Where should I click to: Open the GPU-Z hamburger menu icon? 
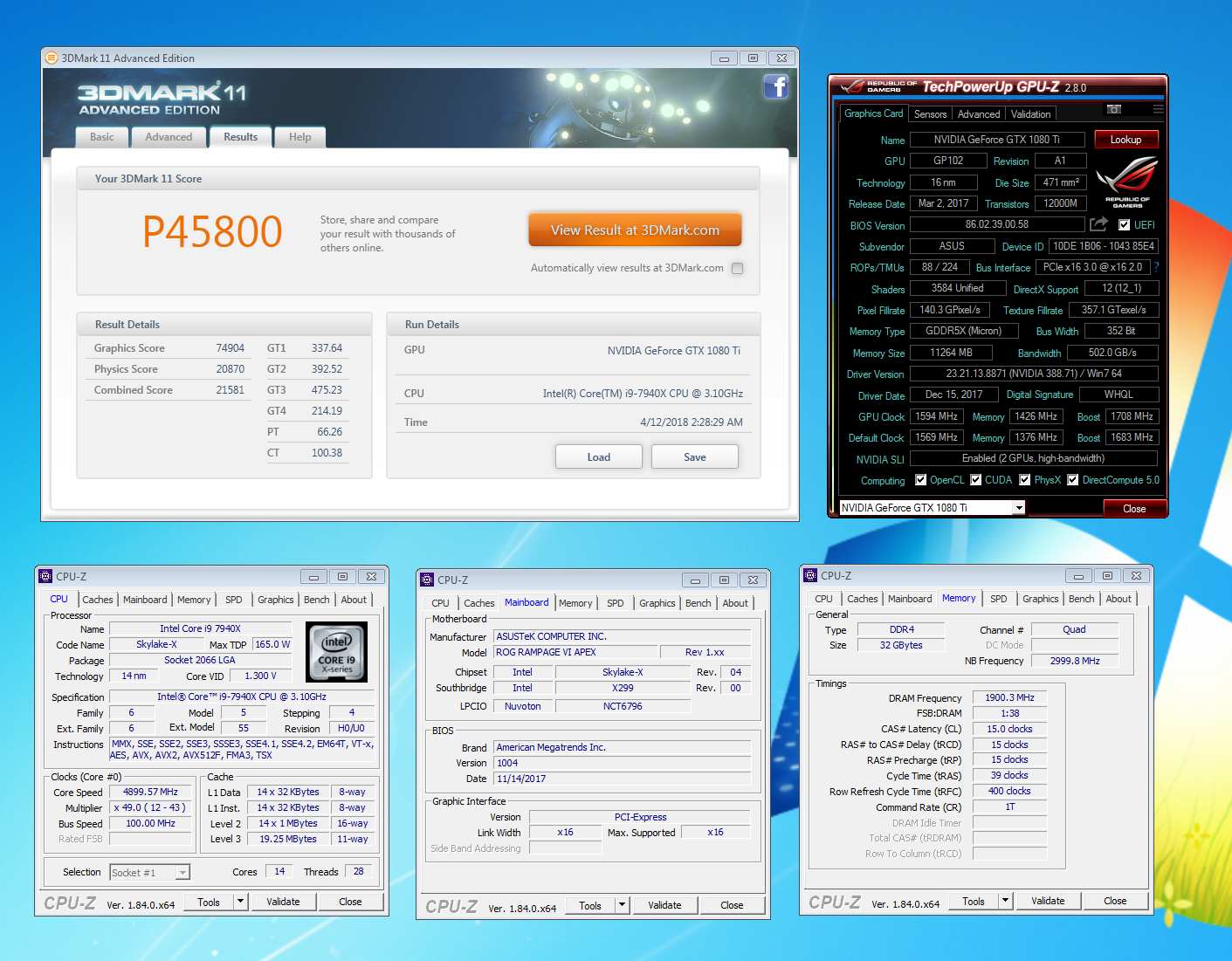point(1158,109)
